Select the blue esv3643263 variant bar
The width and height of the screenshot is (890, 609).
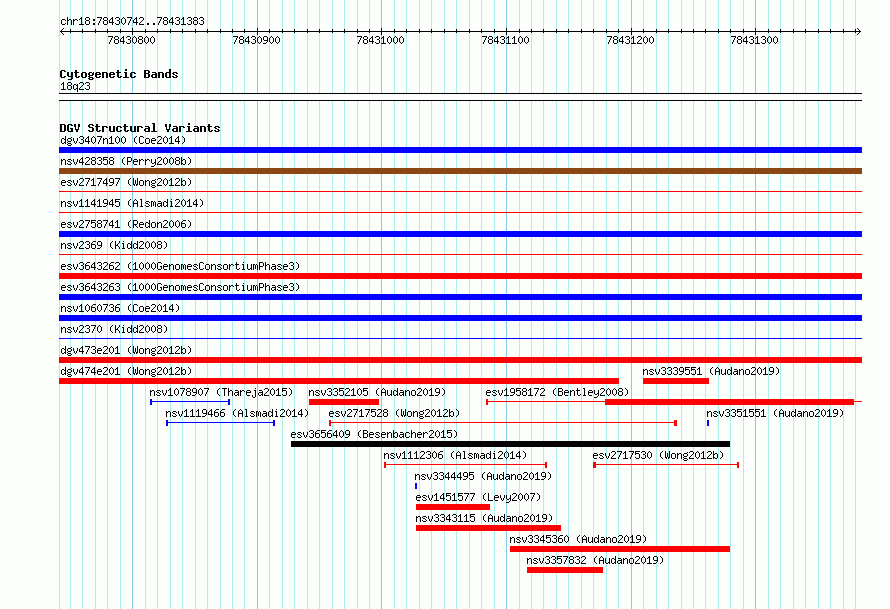click(x=460, y=297)
